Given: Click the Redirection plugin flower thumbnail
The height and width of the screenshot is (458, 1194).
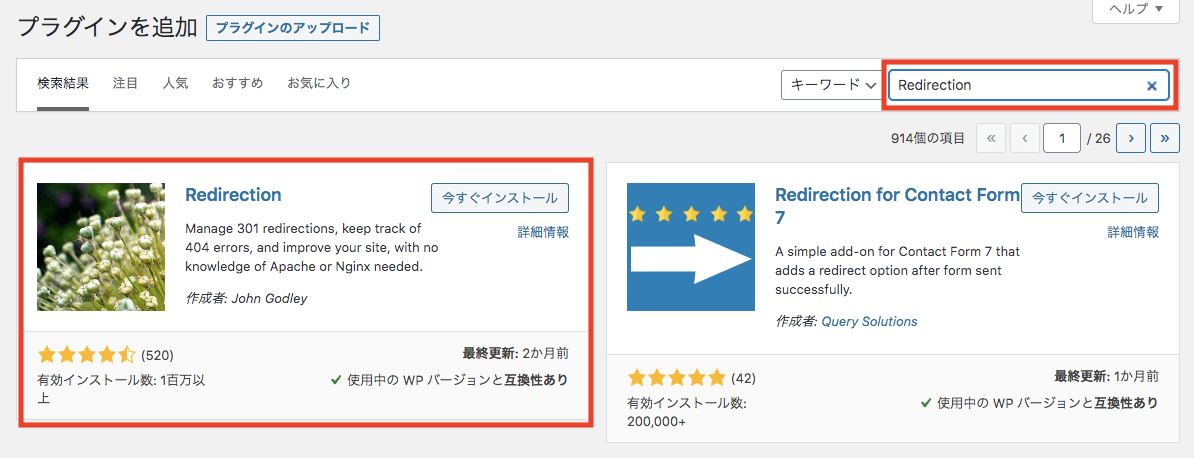Looking at the screenshot, I should 101,247.
